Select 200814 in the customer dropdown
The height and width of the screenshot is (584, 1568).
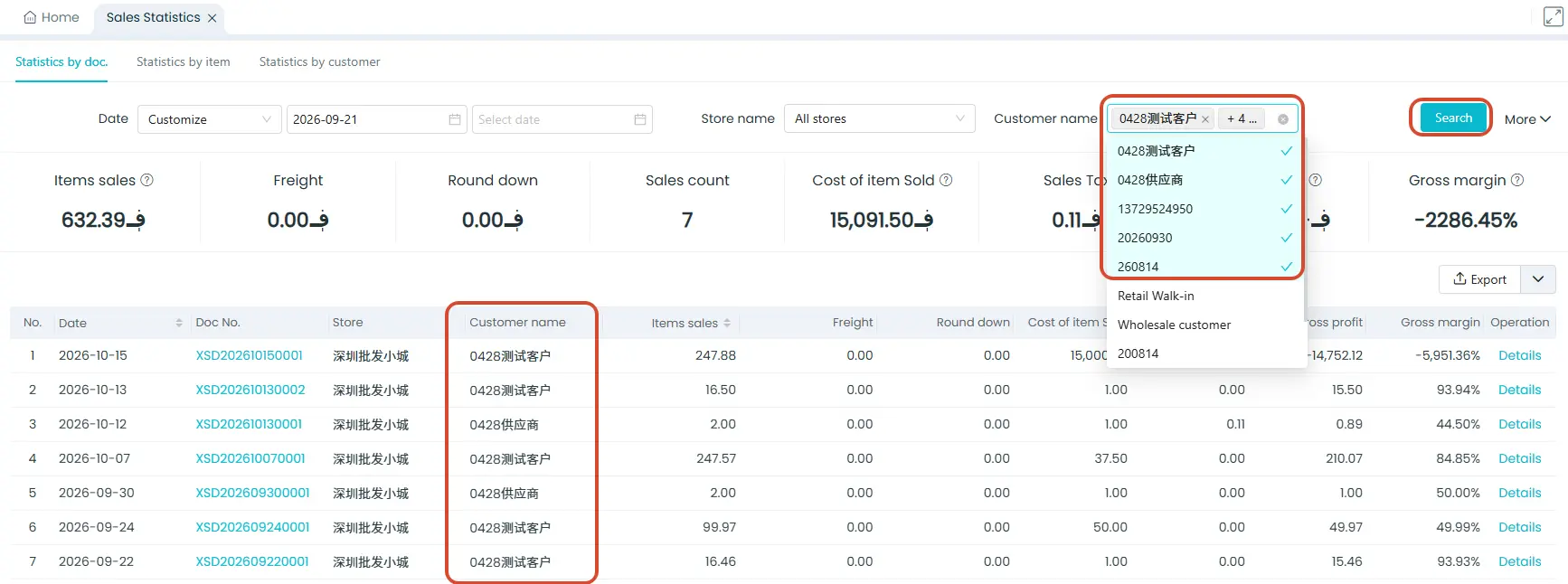pyautogui.click(x=1204, y=353)
